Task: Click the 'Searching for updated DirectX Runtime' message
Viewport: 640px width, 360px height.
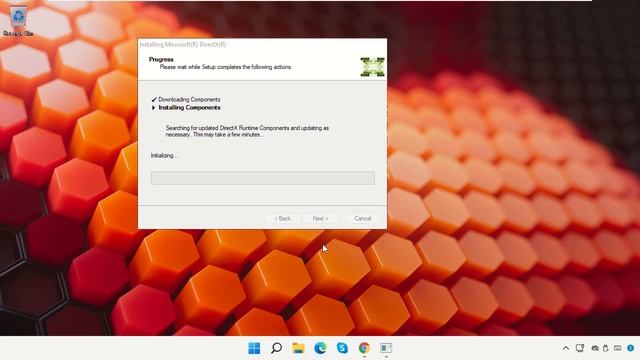Action: coord(247,131)
